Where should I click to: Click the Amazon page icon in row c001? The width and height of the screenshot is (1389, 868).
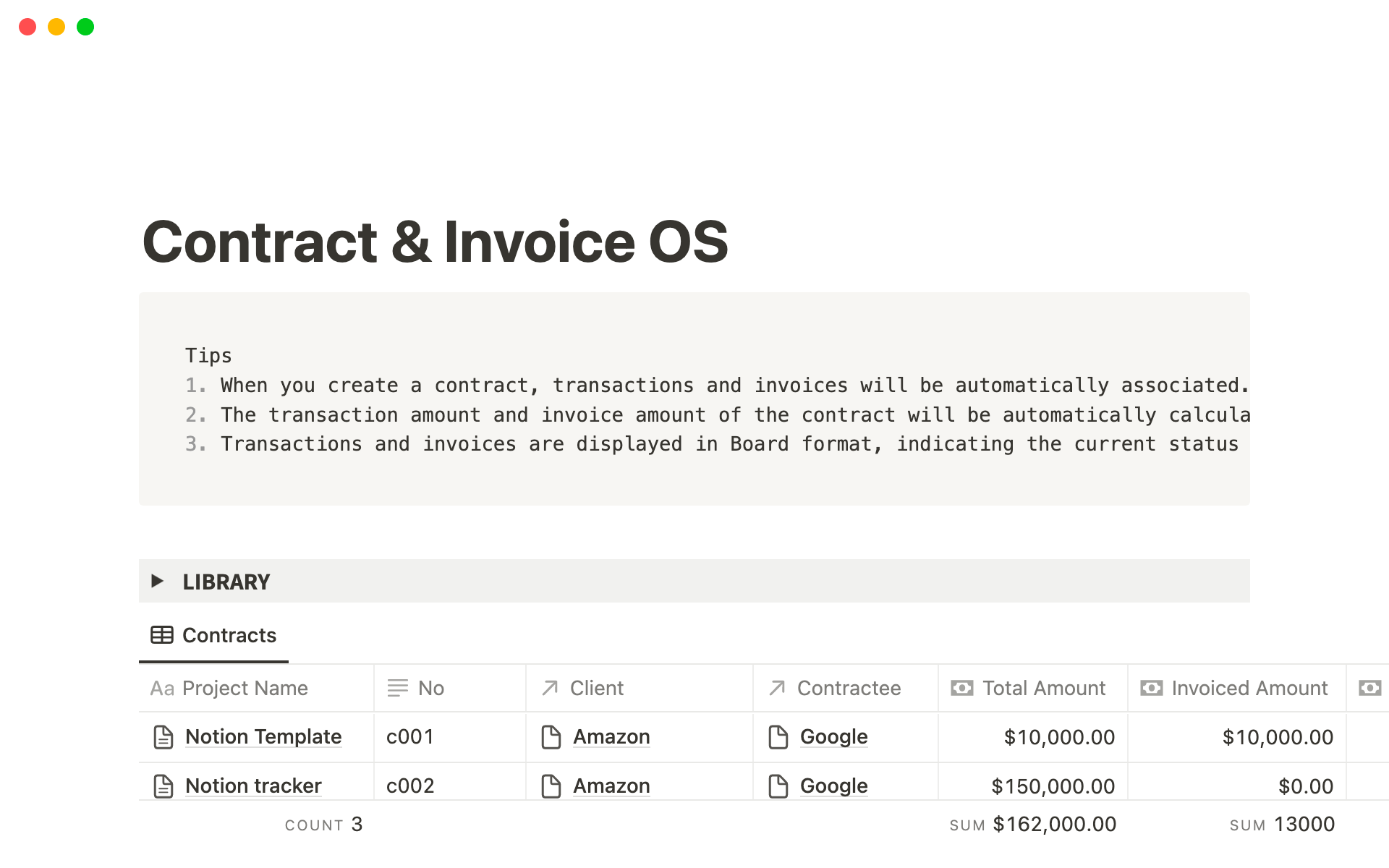(551, 737)
